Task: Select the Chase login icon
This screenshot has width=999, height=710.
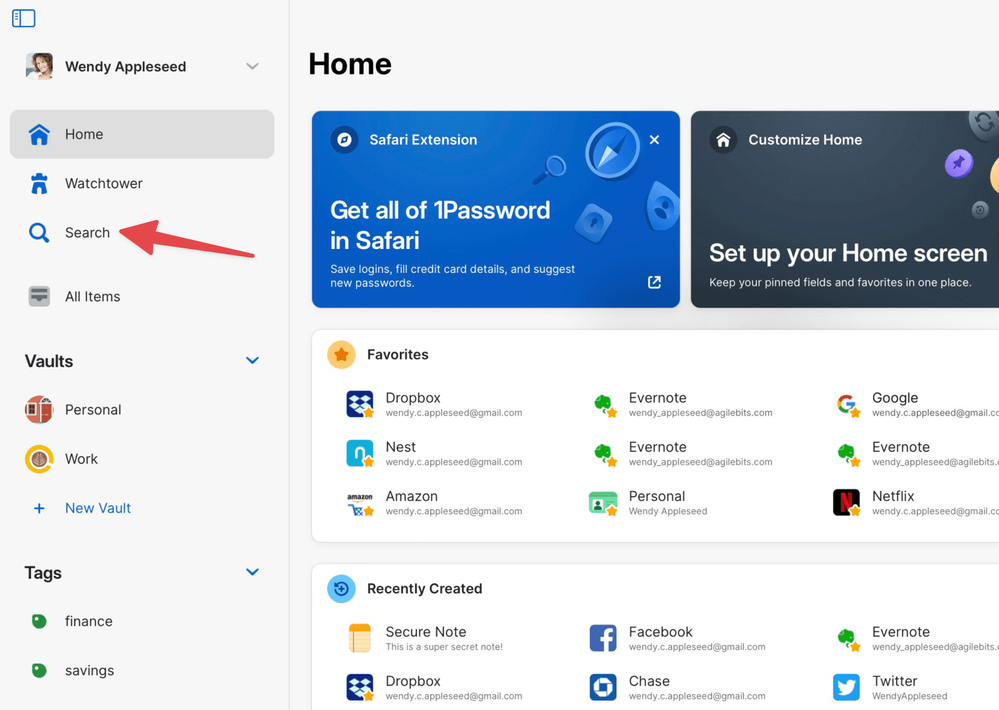Action: tap(603, 687)
